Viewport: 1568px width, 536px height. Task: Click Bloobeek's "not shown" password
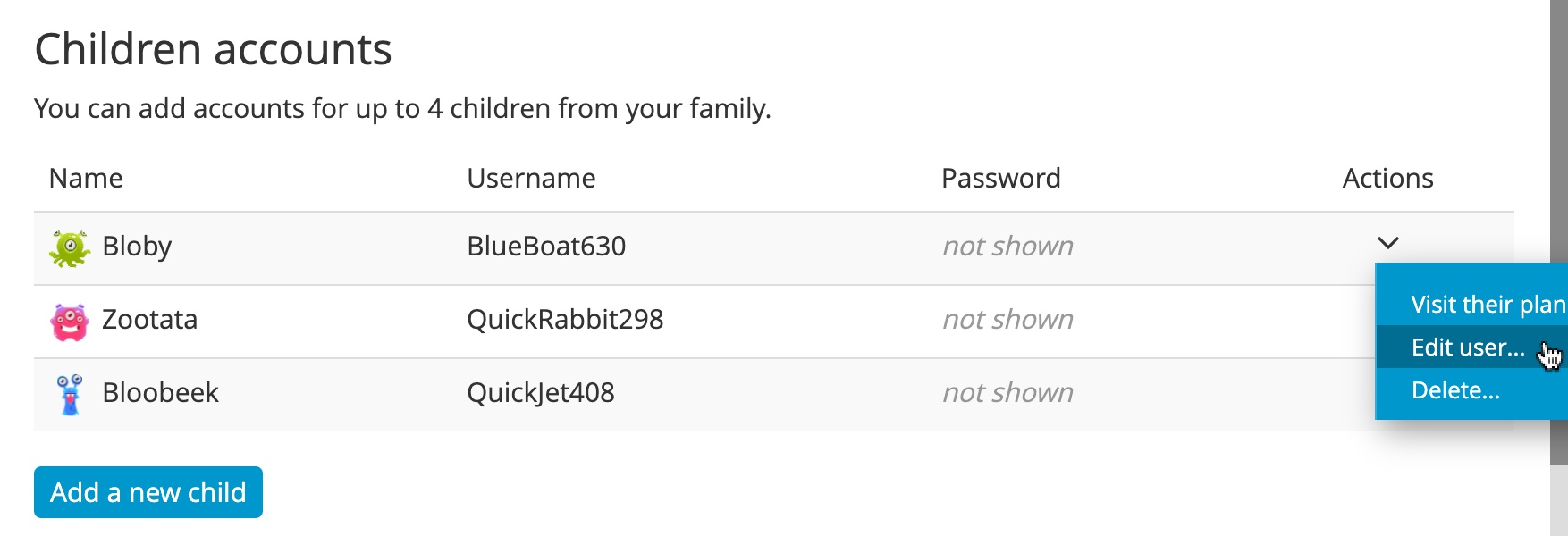click(x=1007, y=393)
